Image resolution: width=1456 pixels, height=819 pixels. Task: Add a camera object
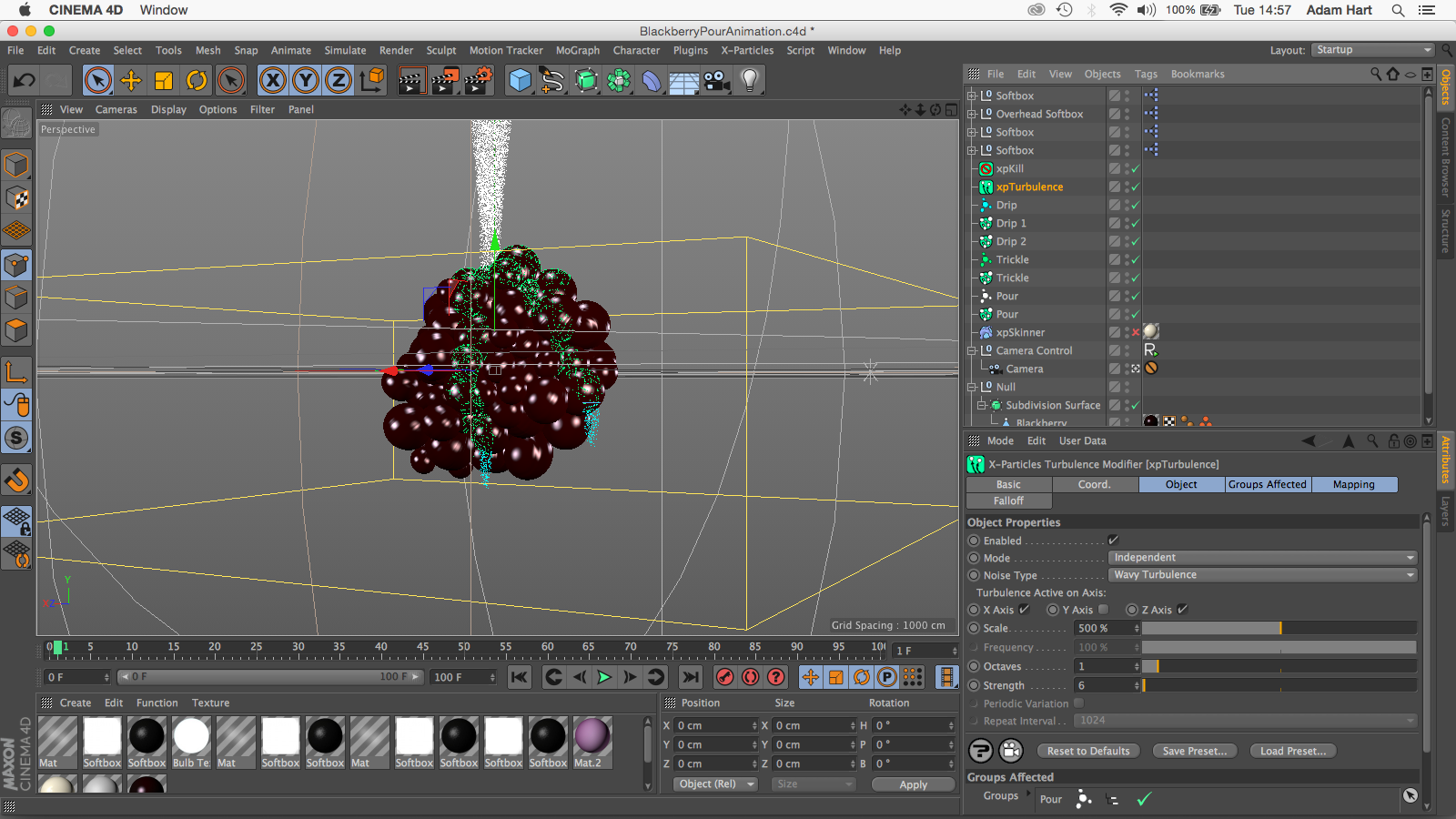tap(717, 80)
